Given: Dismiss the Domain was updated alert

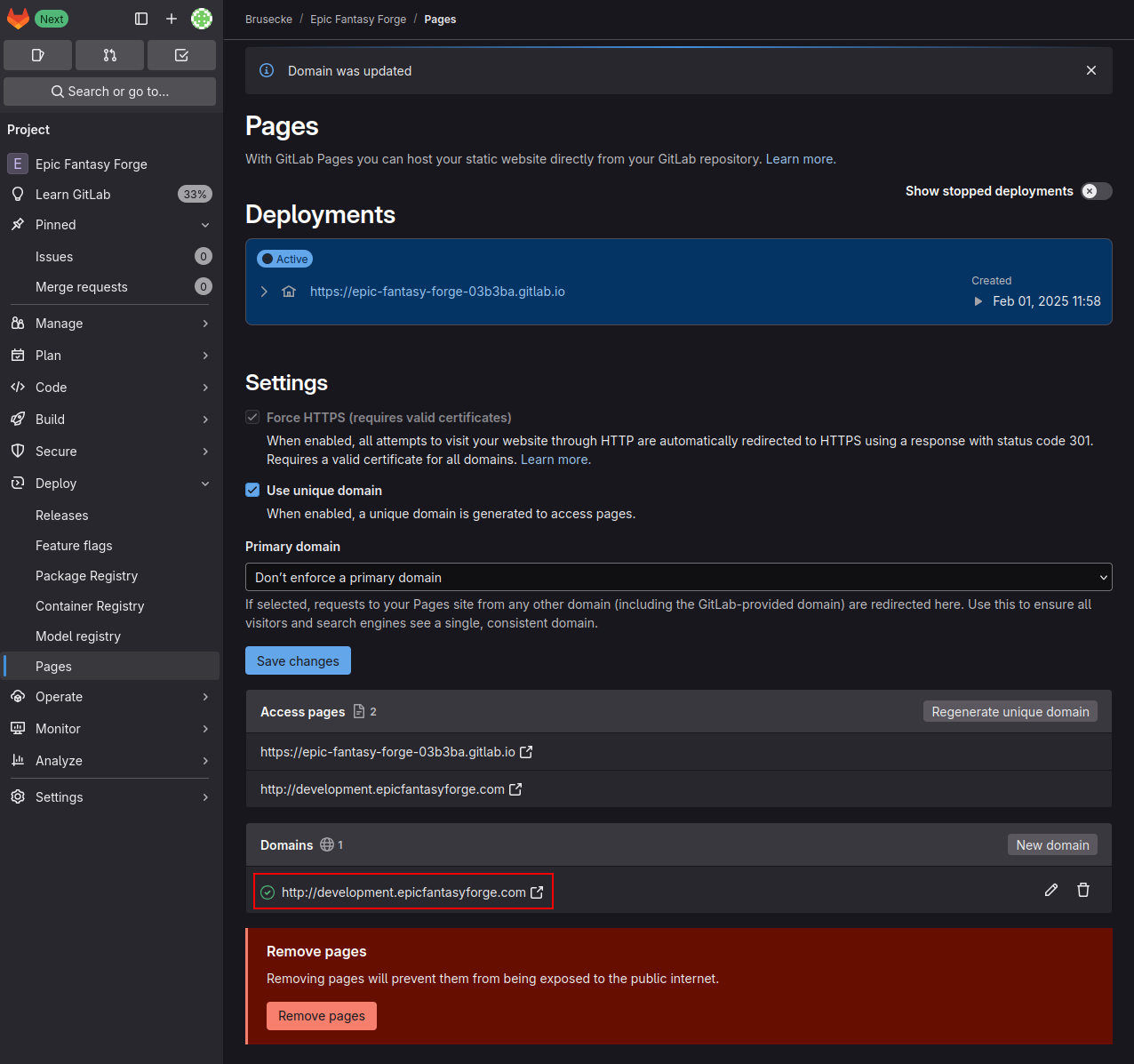Looking at the screenshot, I should pos(1091,70).
